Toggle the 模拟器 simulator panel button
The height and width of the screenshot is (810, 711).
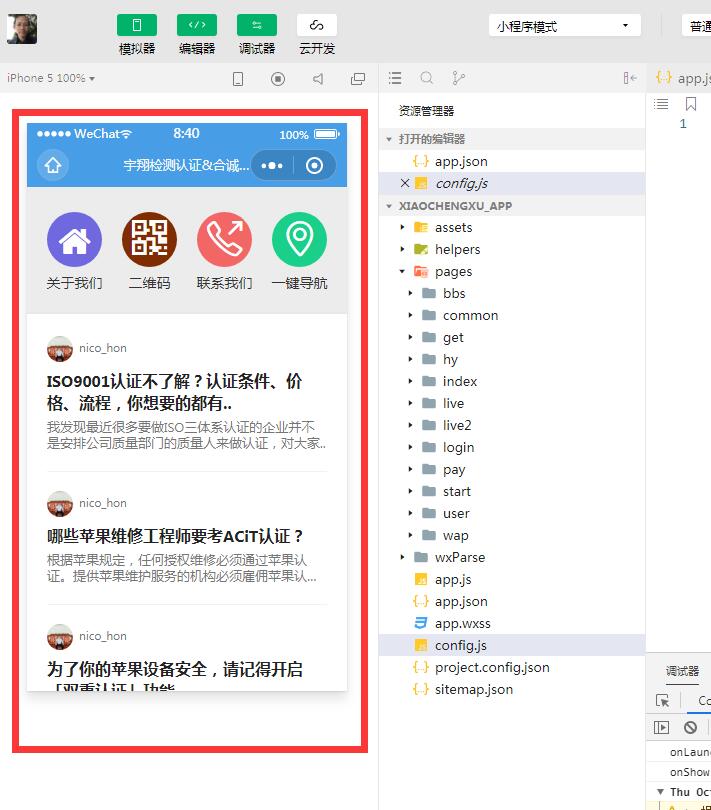pyautogui.click(x=137, y=26)
